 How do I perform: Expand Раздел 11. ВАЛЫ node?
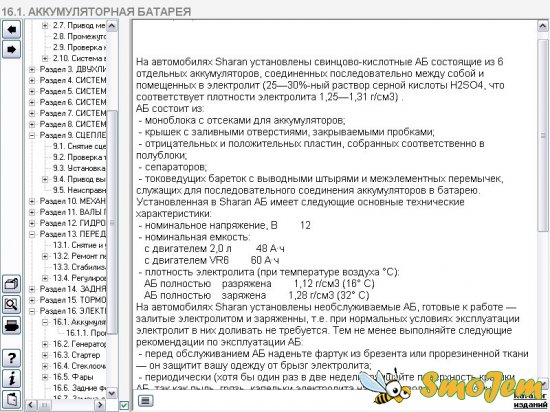click(32, 212)
